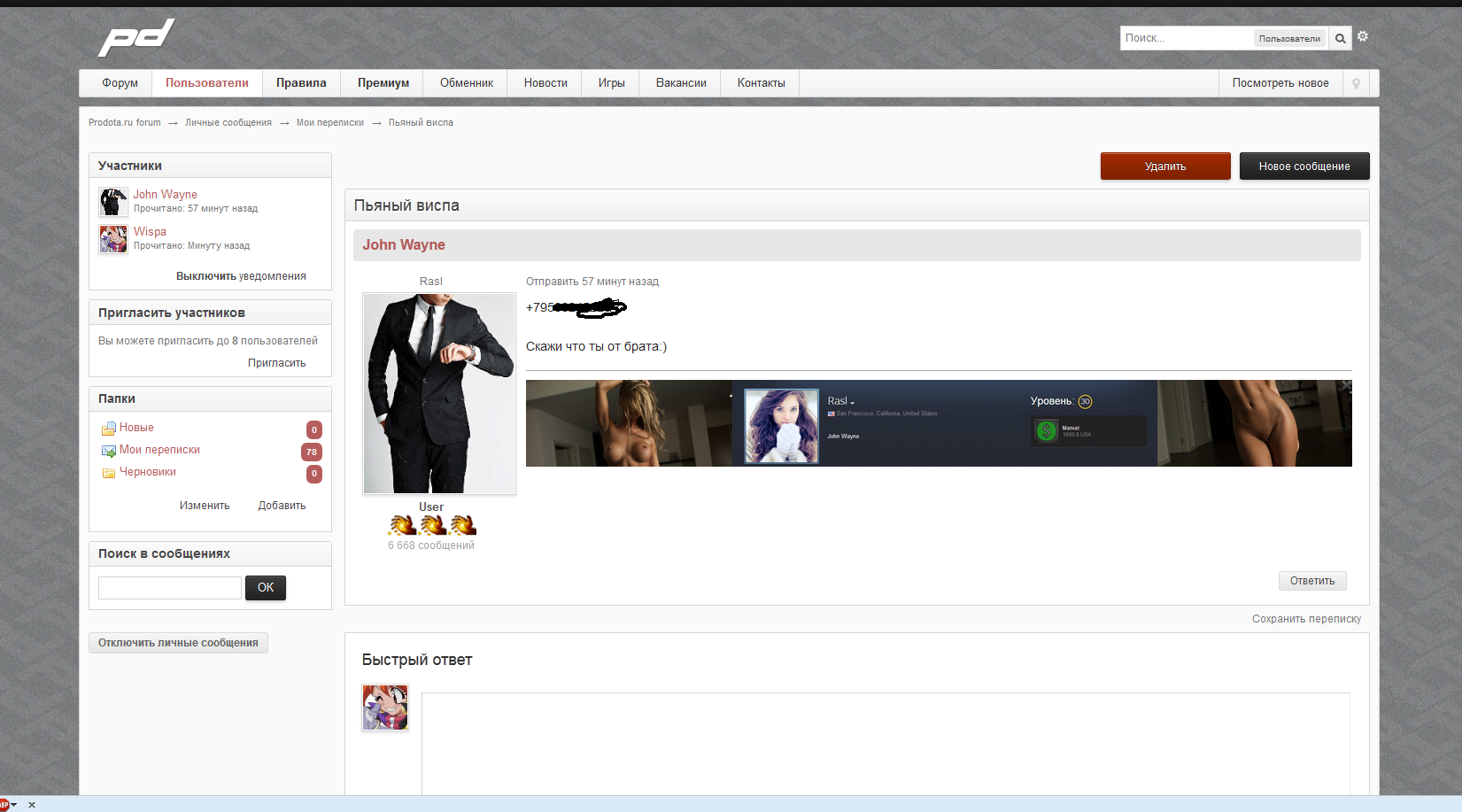The width and height of the screenshot is (1462, 812).
Task: Open the Обменник section
Action: [x=467, y=83]
